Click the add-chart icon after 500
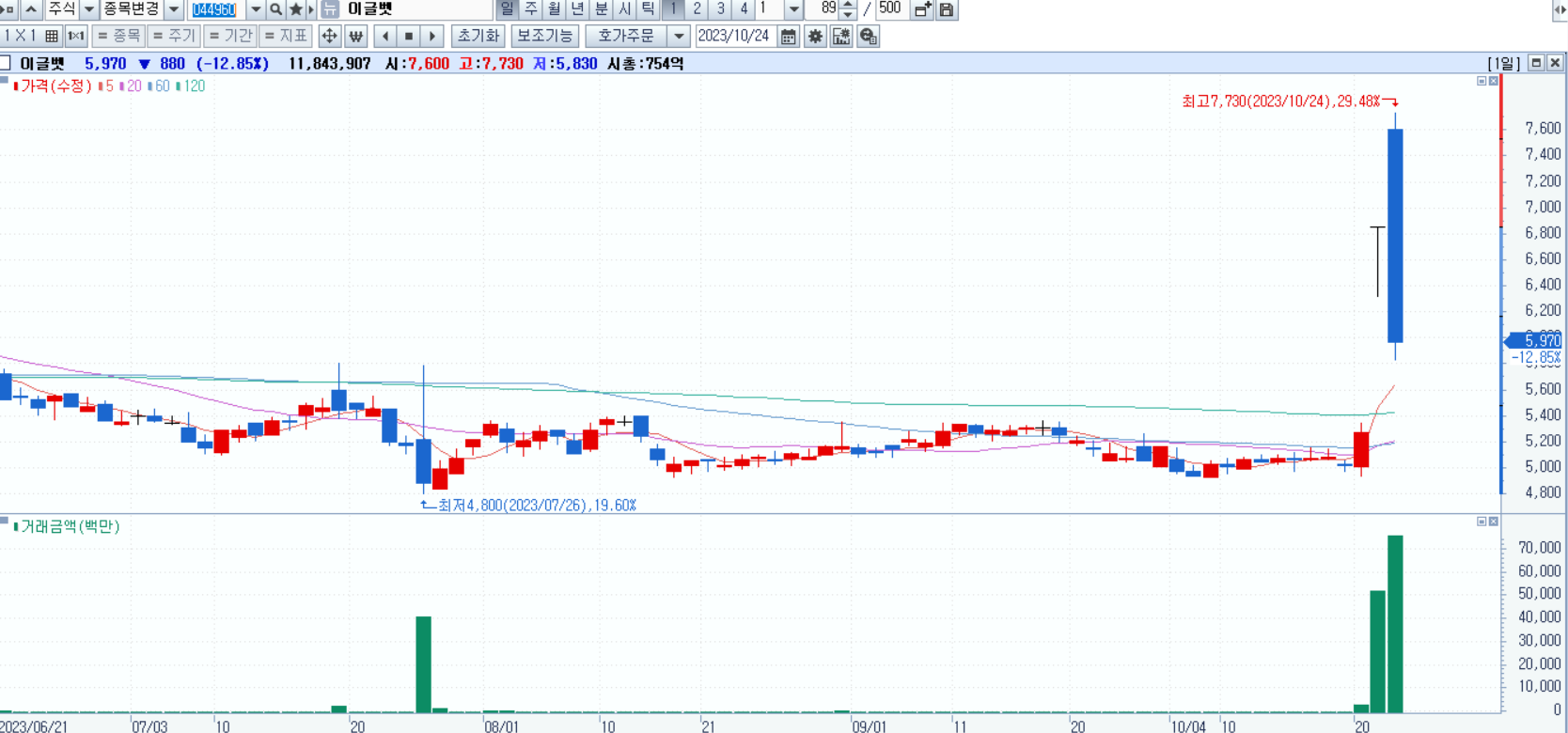The image size is (1568, 733). tap(922, 9)
